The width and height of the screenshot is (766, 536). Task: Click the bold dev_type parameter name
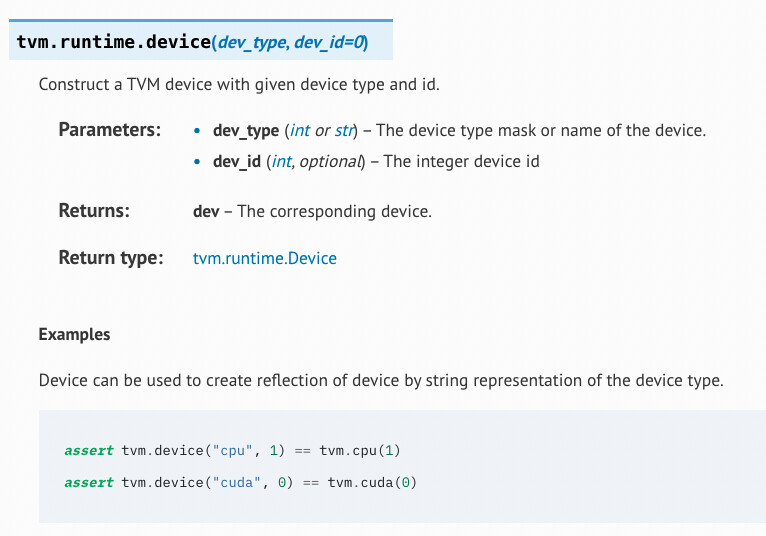[x=246, y=130]
